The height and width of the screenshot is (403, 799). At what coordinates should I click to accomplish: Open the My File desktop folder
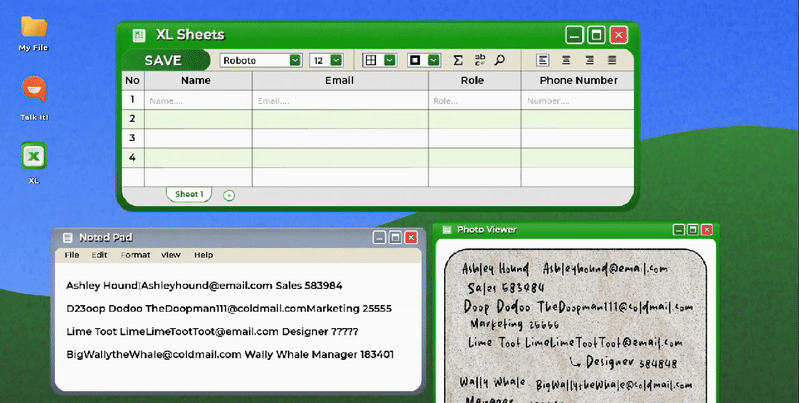(34, 27)
